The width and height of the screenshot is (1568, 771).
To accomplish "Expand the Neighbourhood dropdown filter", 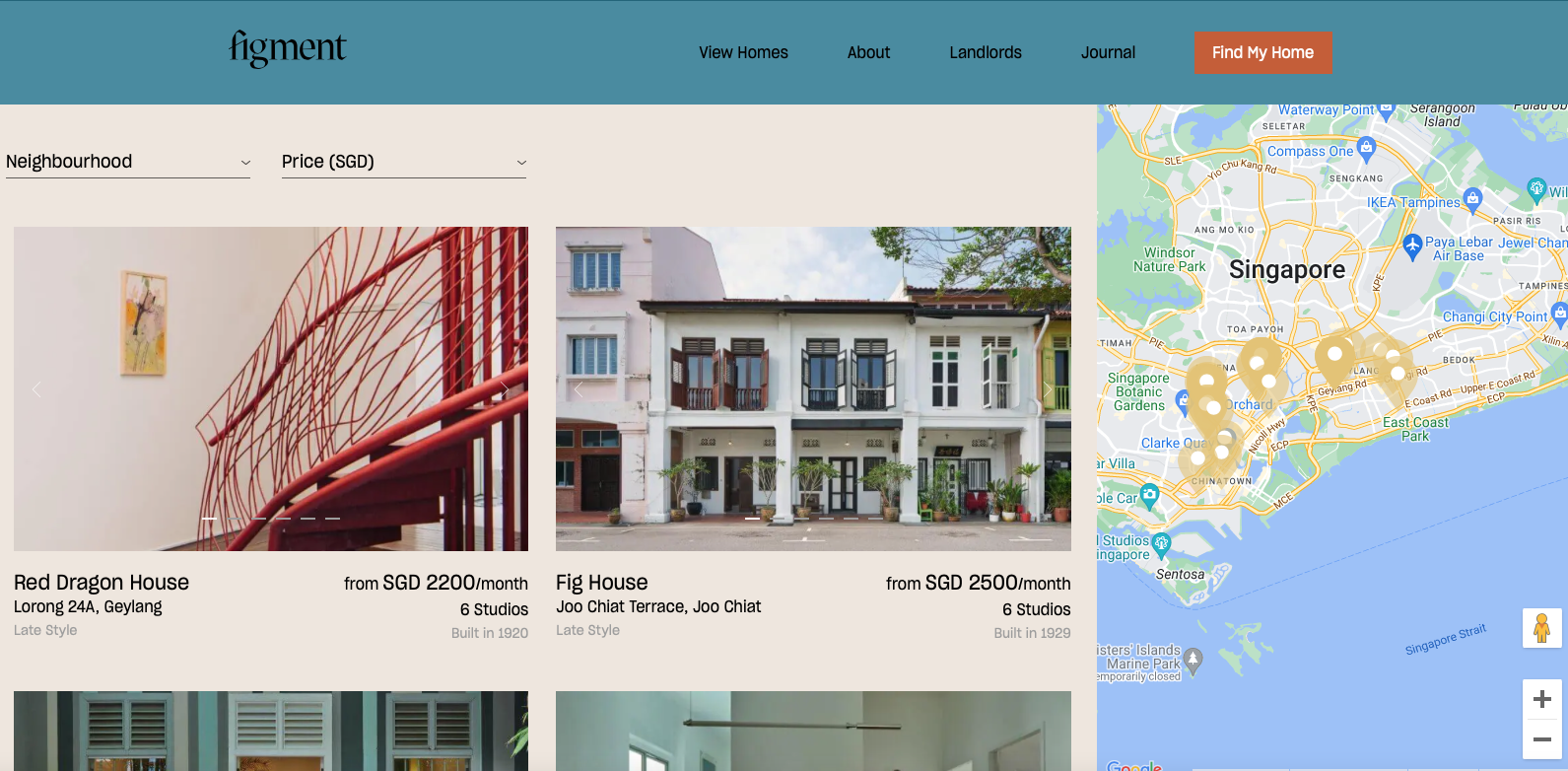I will click(128, 162).
